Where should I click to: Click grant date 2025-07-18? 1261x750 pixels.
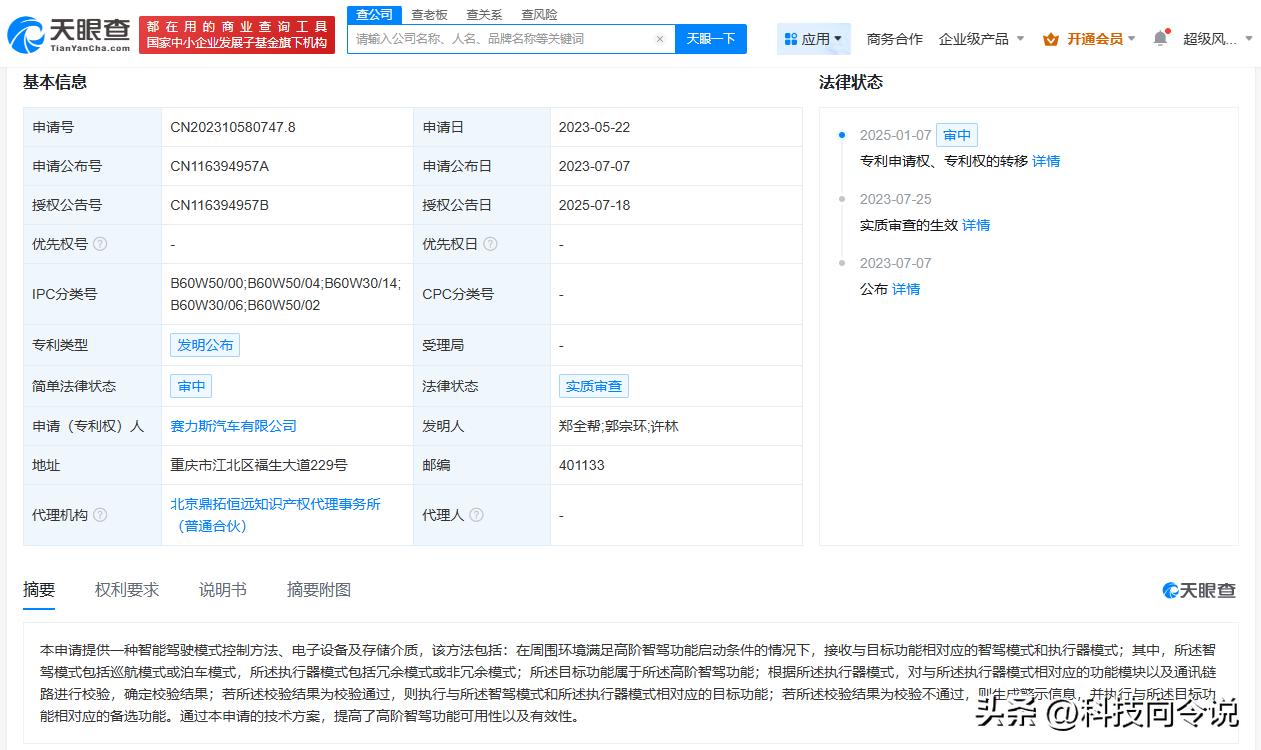pos(594,205)
